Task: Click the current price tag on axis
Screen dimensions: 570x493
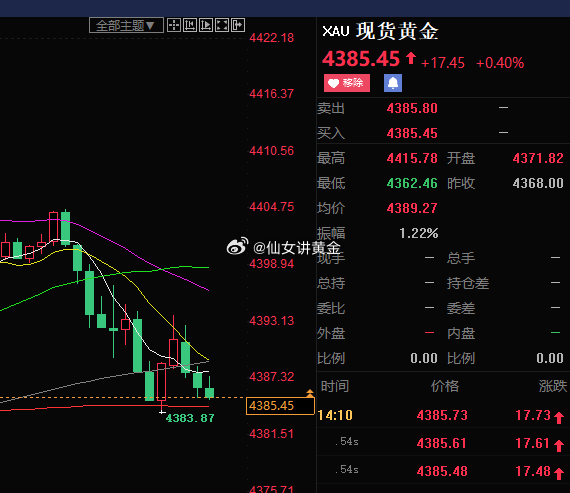Action: 280,406
